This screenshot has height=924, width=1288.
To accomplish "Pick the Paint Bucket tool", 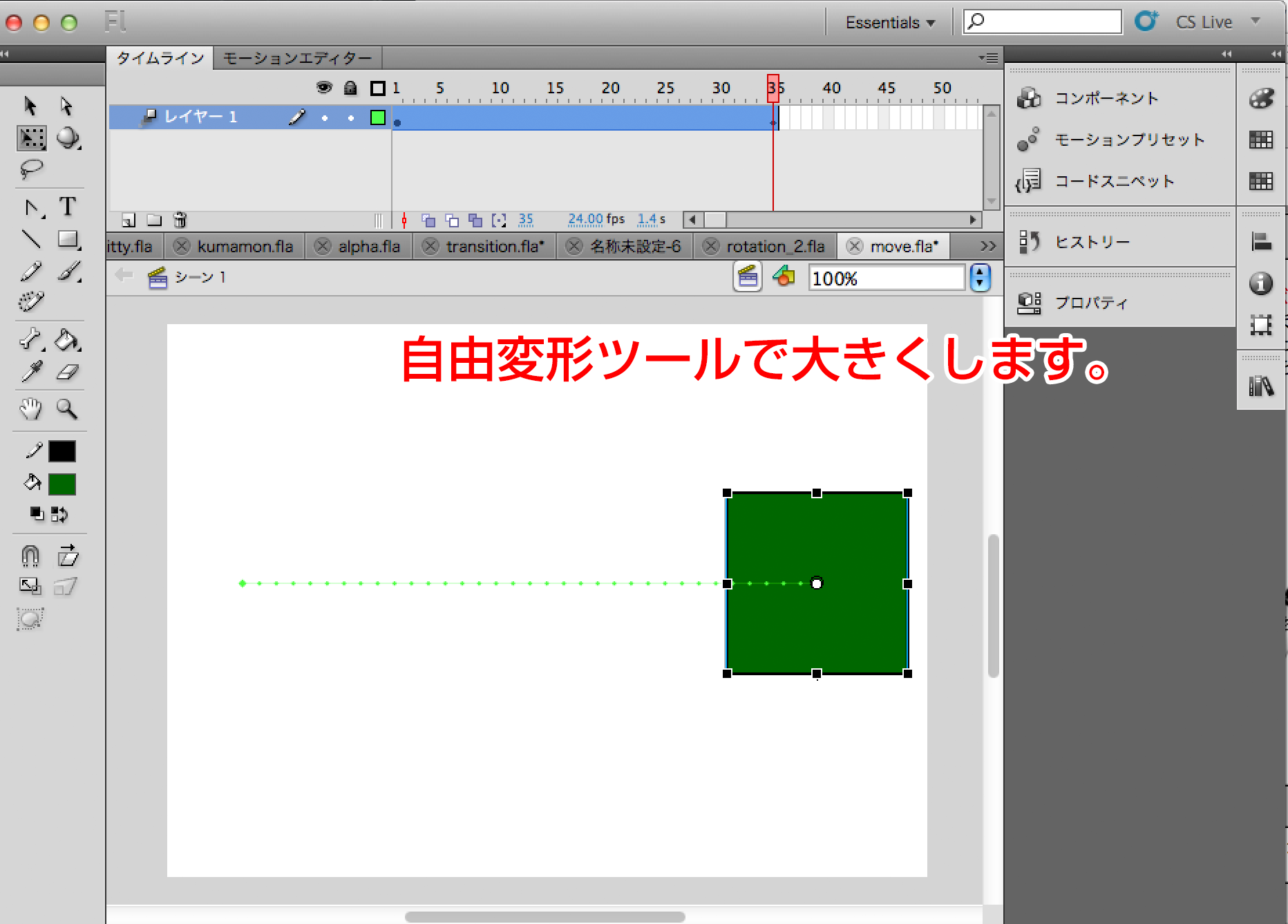I will pyautogui.click(x=67, y=340).
